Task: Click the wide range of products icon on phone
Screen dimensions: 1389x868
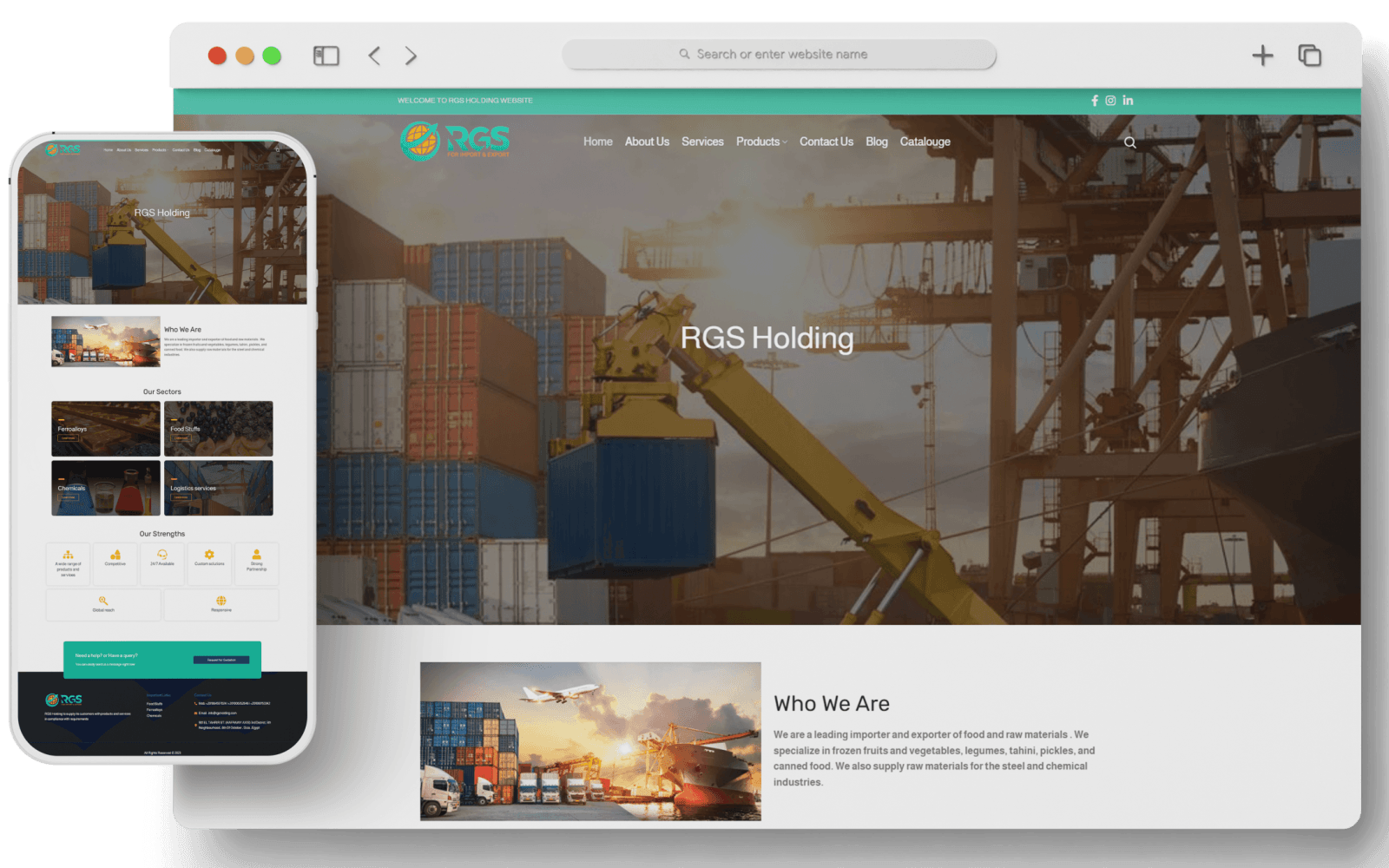Action: [x=68, y=554]
